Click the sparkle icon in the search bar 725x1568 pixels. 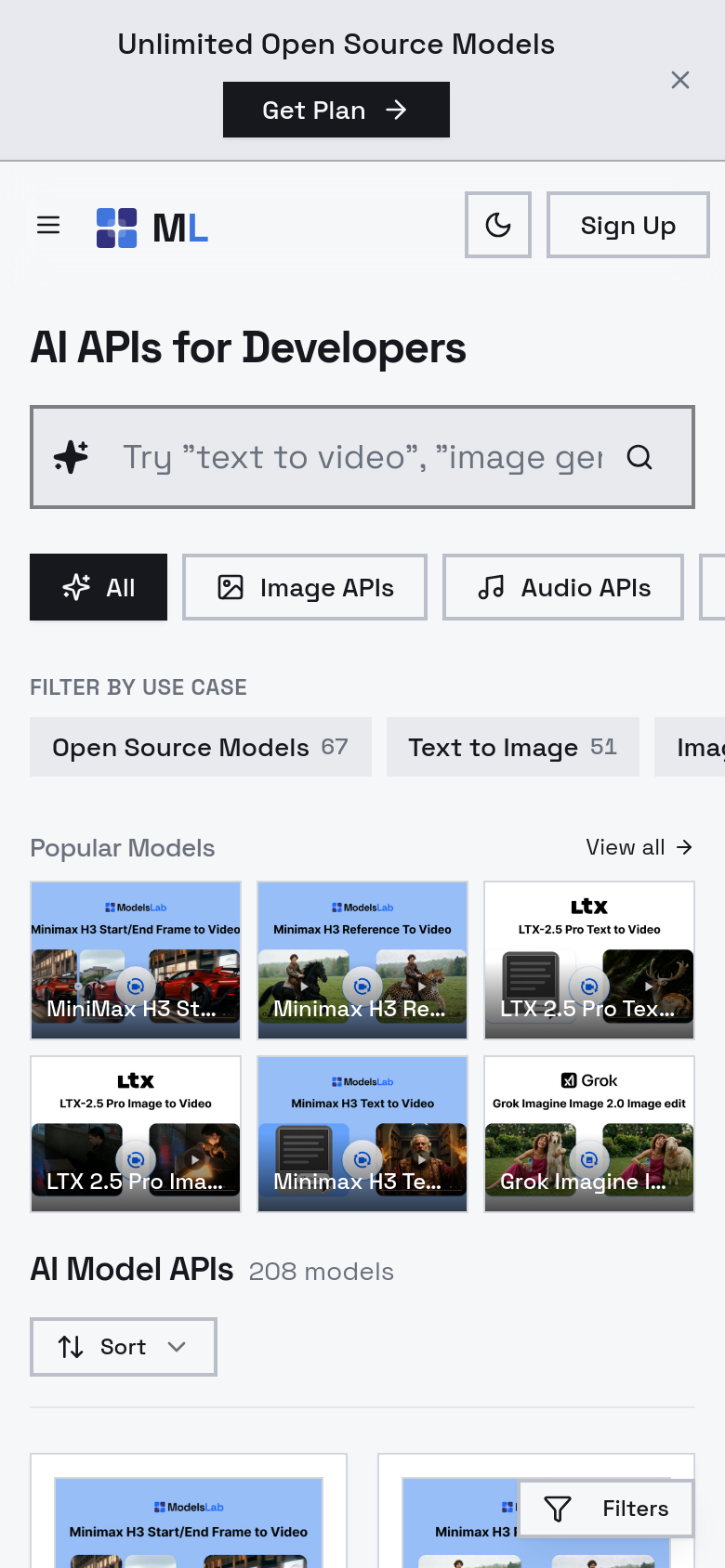pyautogui.click(x=72, y=457)
